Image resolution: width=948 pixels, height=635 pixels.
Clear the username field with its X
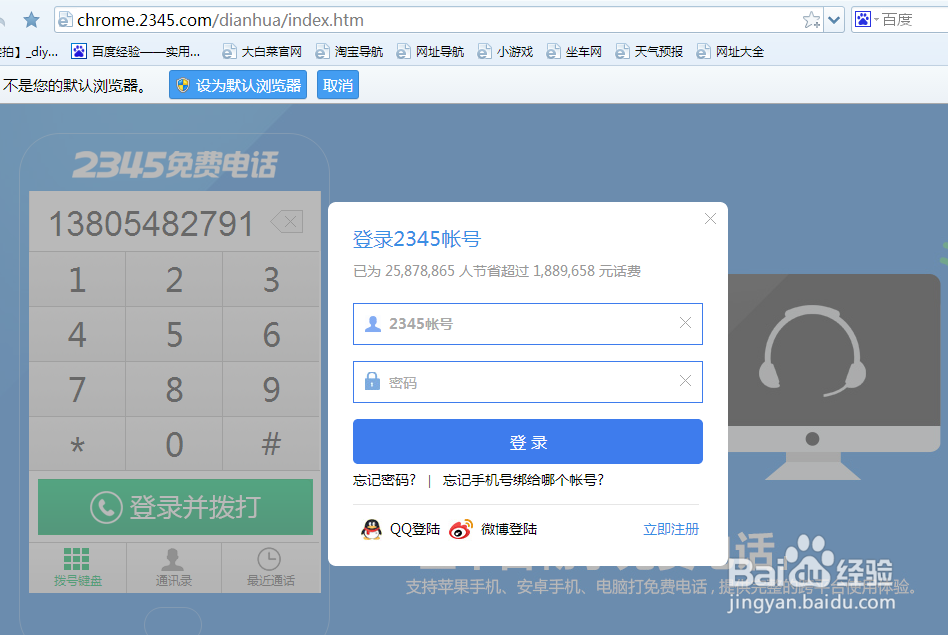tap(685, 323)
